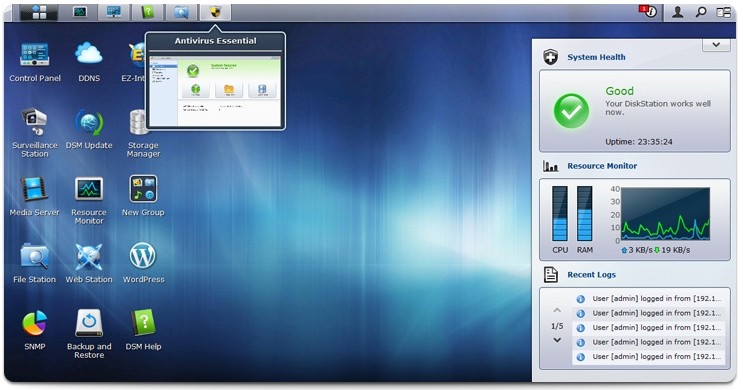The image size is (743, 390).
Task: Go to next page of Recent Logs
Action: pyautogui.click(x=557, y=340)
